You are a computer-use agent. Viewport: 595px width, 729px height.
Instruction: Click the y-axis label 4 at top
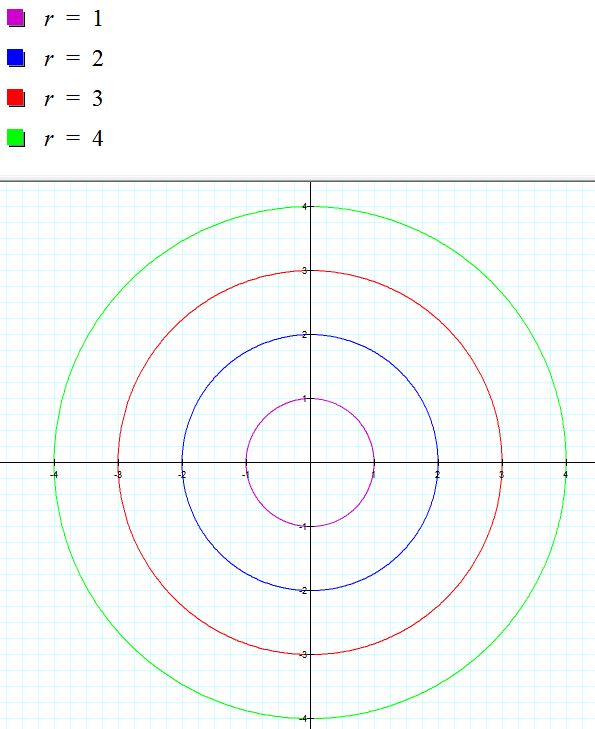(x=304, y=206)
